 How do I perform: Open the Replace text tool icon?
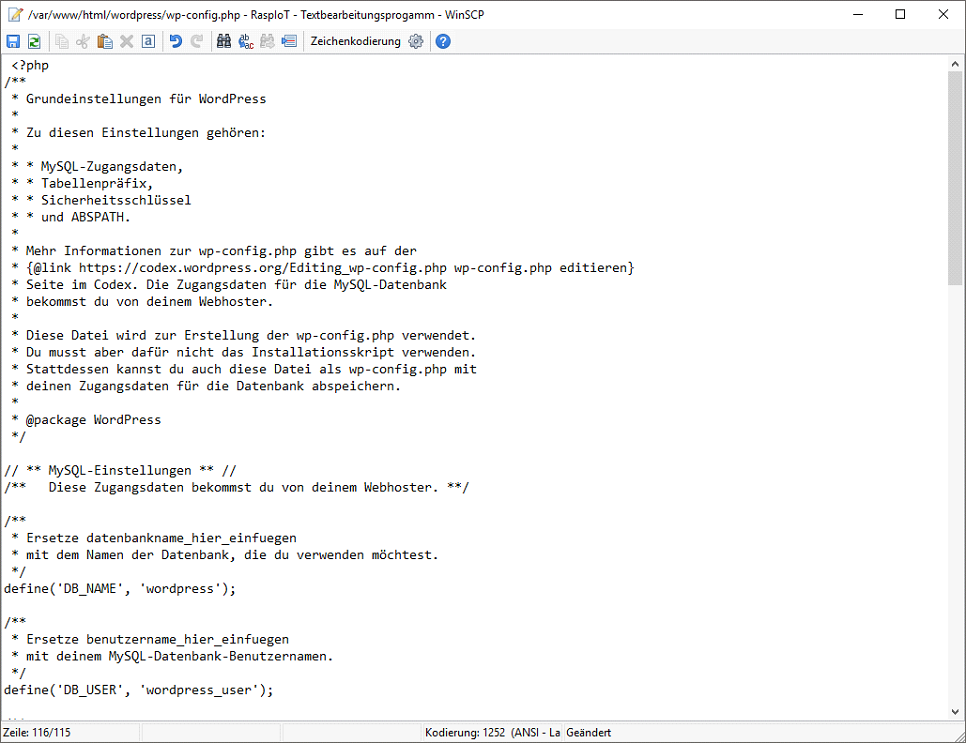(x=246, y=41)
